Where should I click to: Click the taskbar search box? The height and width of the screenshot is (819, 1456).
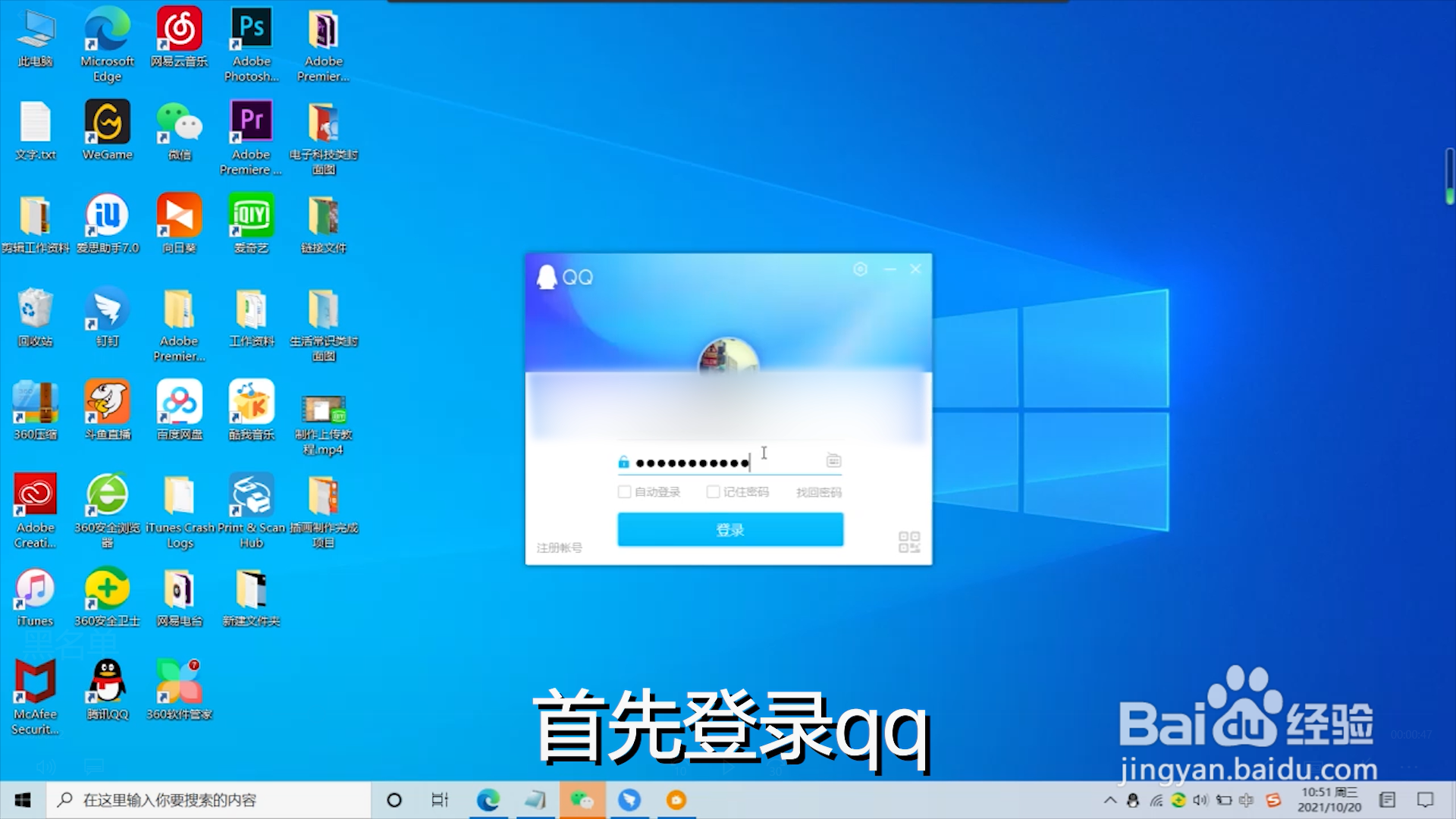point(209,800)
